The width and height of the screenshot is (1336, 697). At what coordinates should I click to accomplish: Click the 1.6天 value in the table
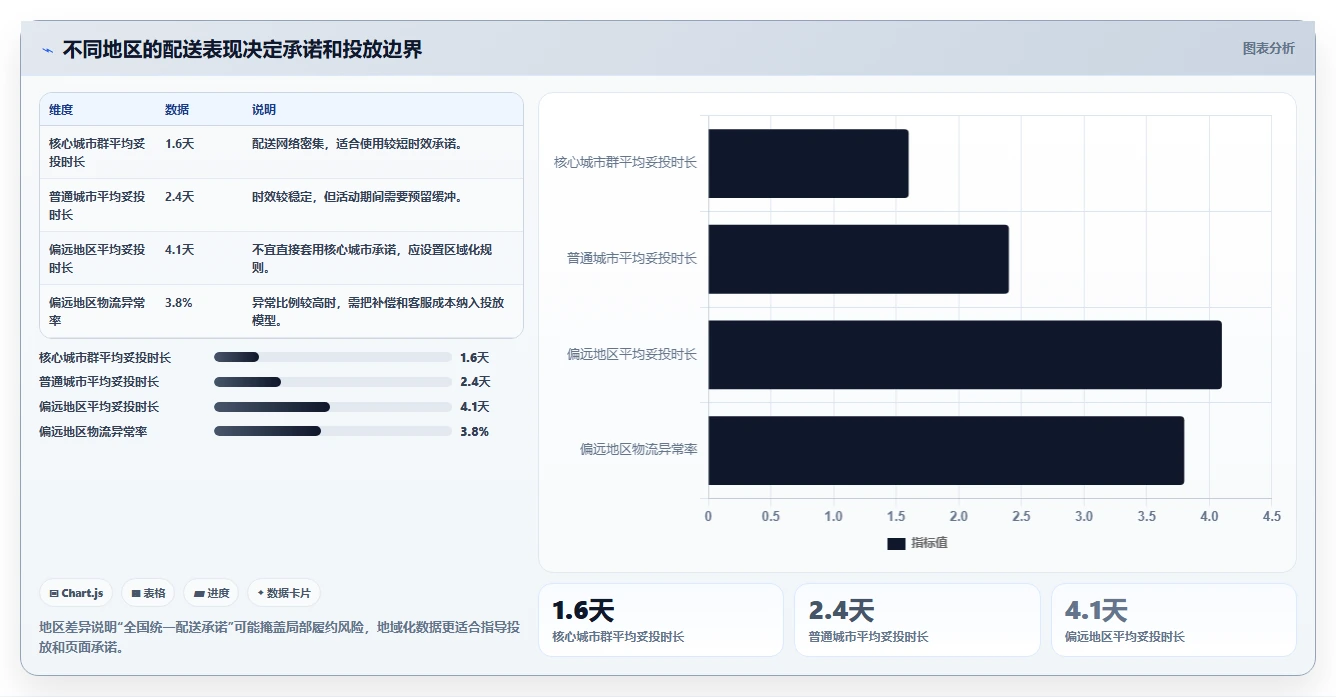pos(180,144)
